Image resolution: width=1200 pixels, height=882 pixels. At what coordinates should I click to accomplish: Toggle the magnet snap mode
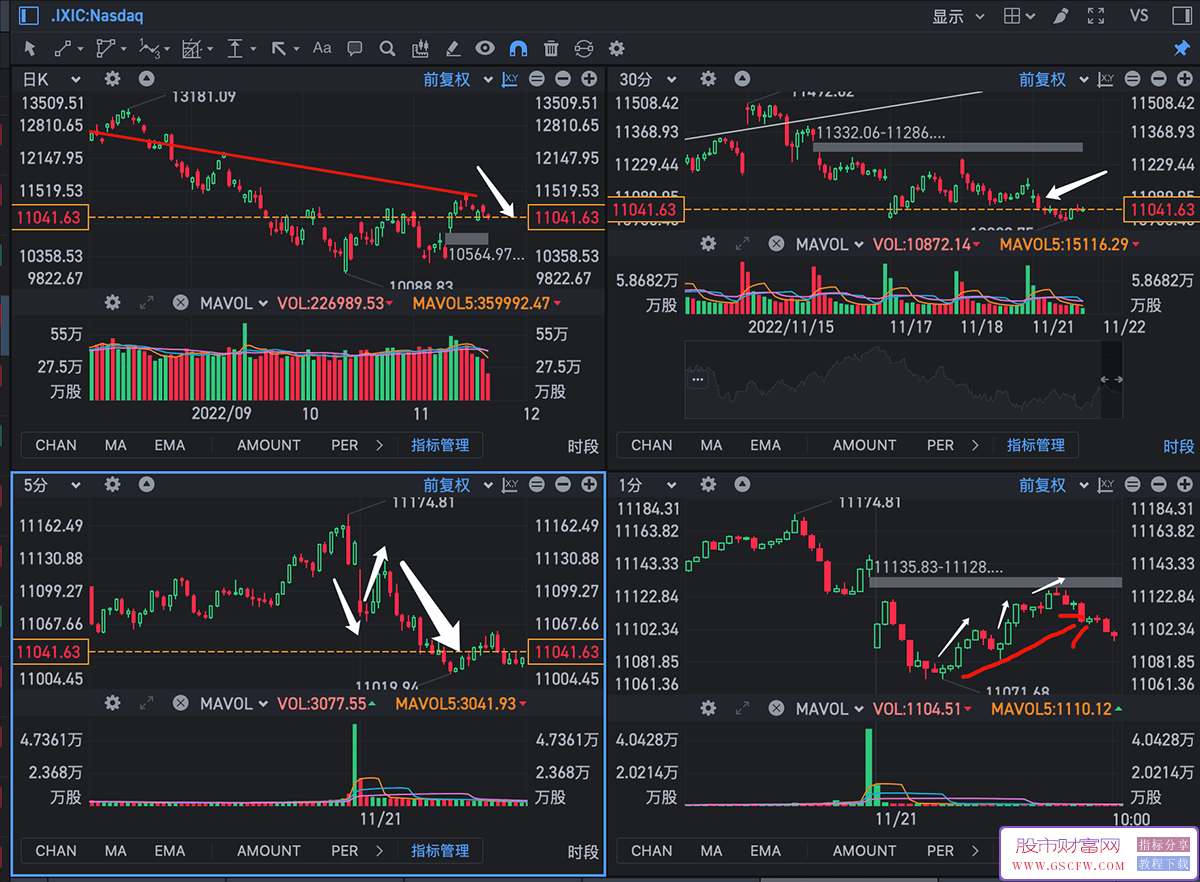pyautogui.click(x=518, y=48)
